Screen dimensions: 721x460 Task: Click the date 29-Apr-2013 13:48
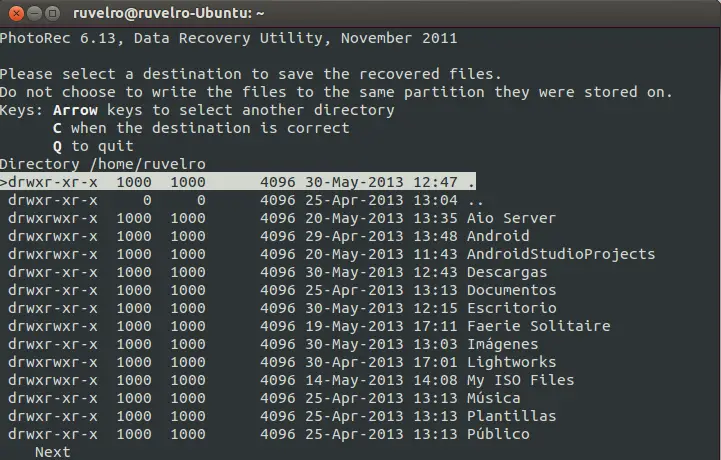(x=381, y=236)
